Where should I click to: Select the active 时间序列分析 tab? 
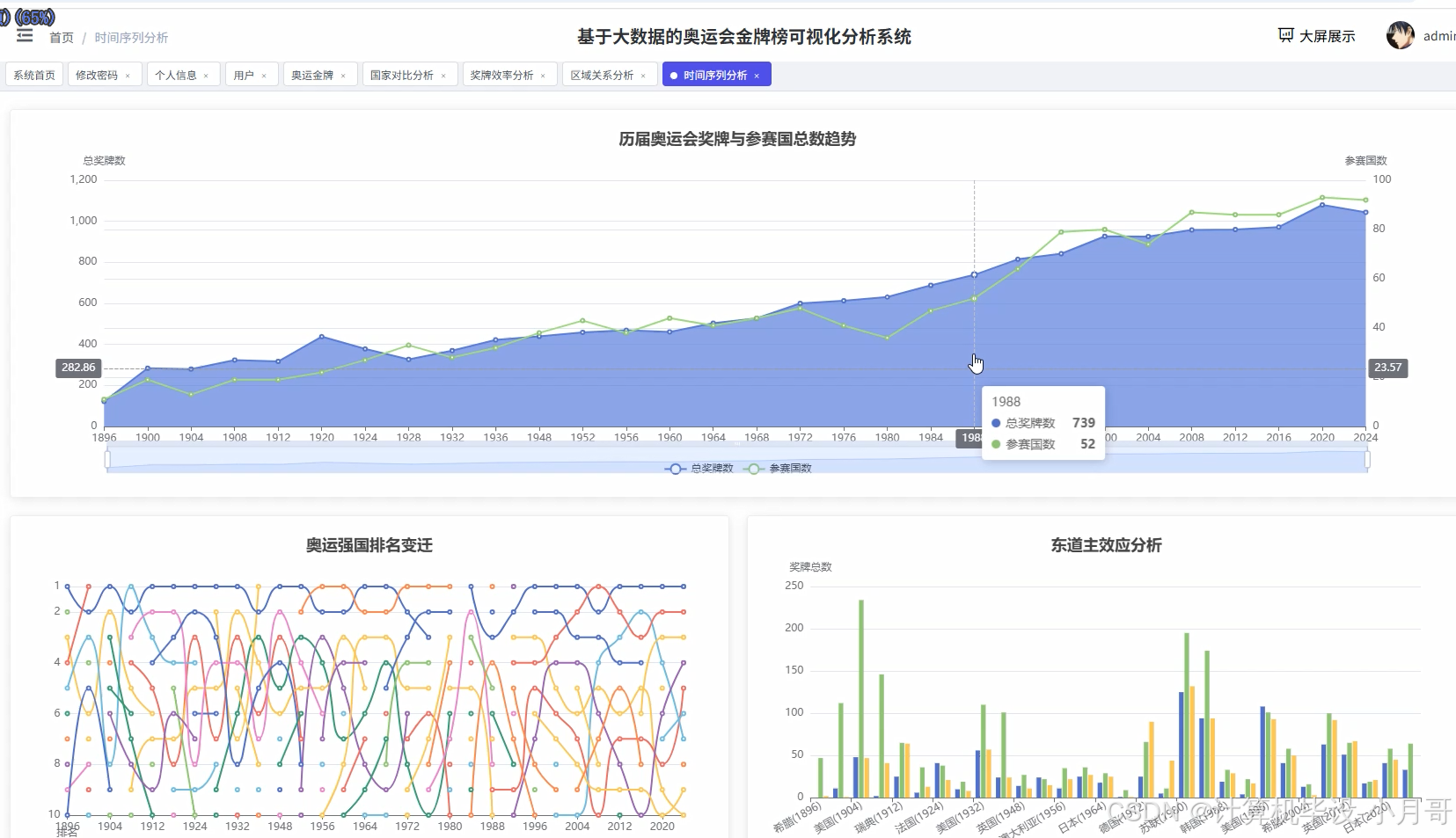[x=715, y=75]
